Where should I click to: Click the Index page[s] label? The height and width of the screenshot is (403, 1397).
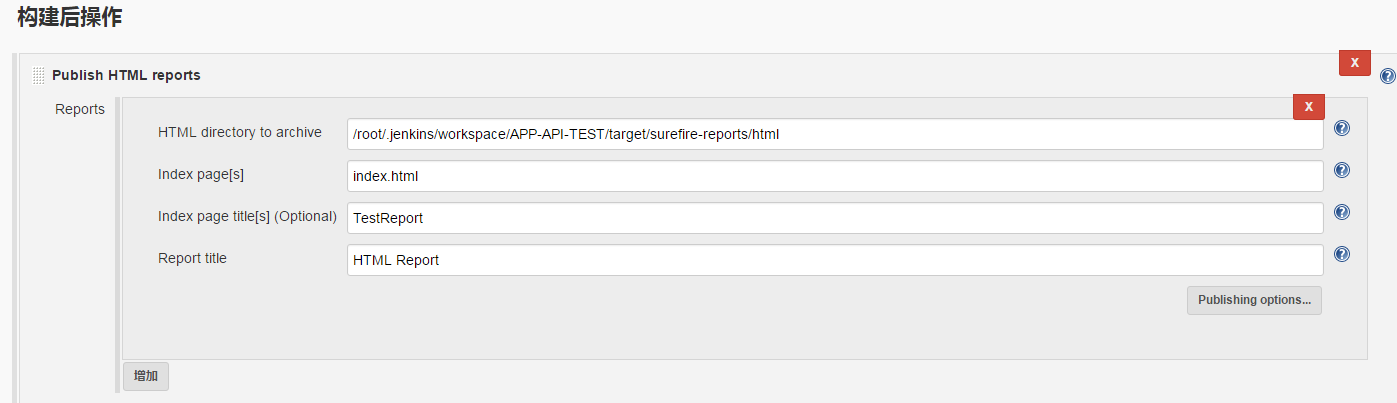201,174
